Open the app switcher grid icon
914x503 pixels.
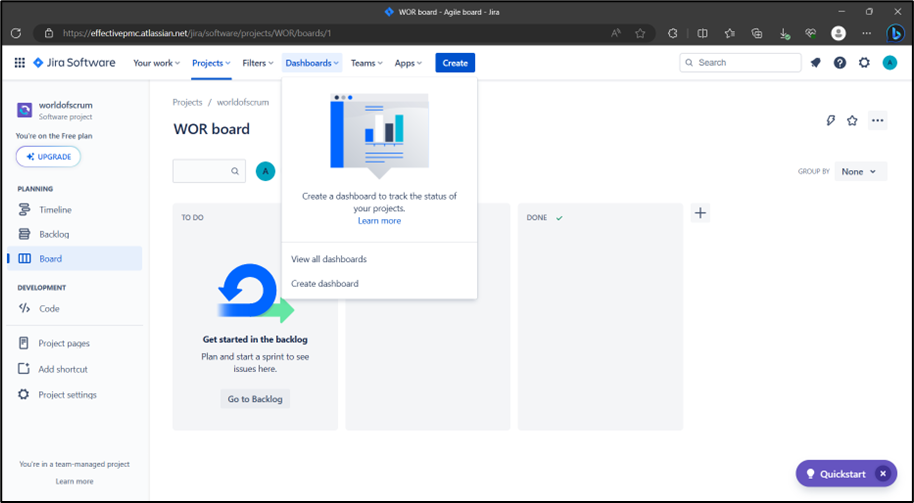[x=19, y=63]
